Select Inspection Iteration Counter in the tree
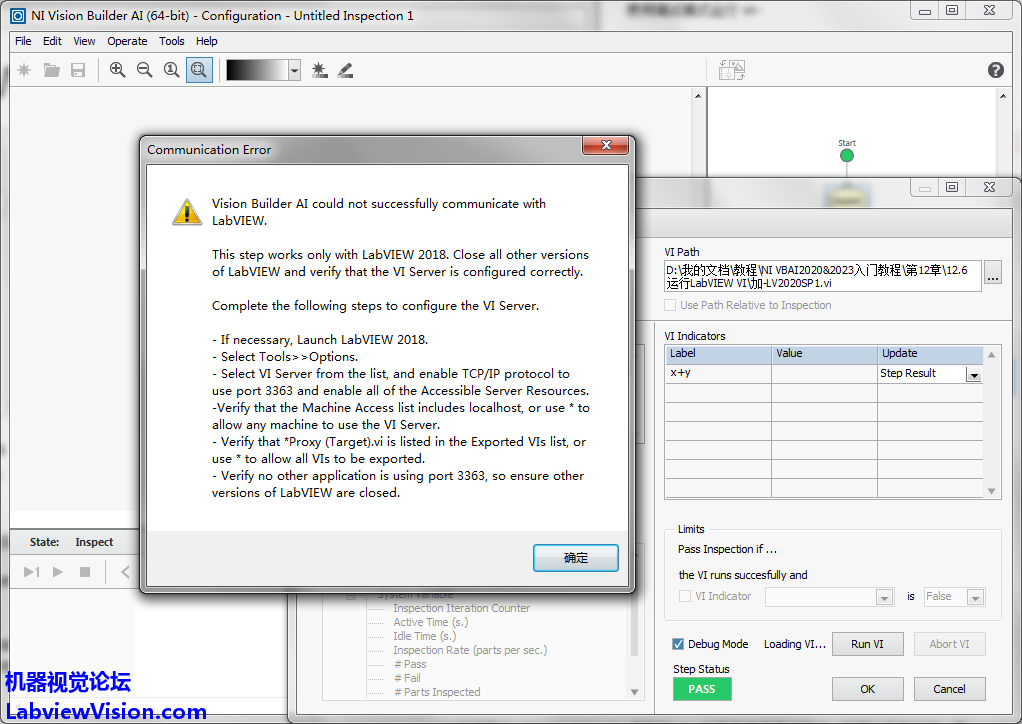This screenshot has height=724, width=1022. tap(461, 608)
